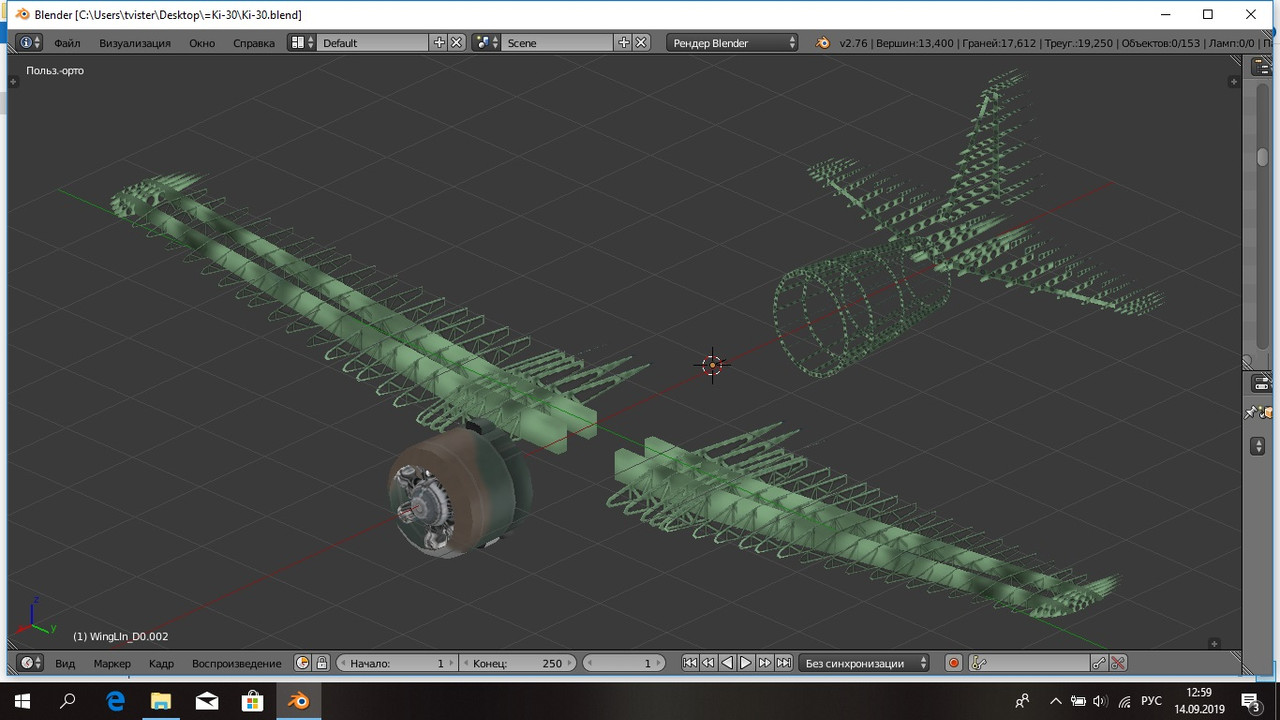1280x720 pixels.
Task: Open the Scene browser icon
Action: (x=487, y=43)
